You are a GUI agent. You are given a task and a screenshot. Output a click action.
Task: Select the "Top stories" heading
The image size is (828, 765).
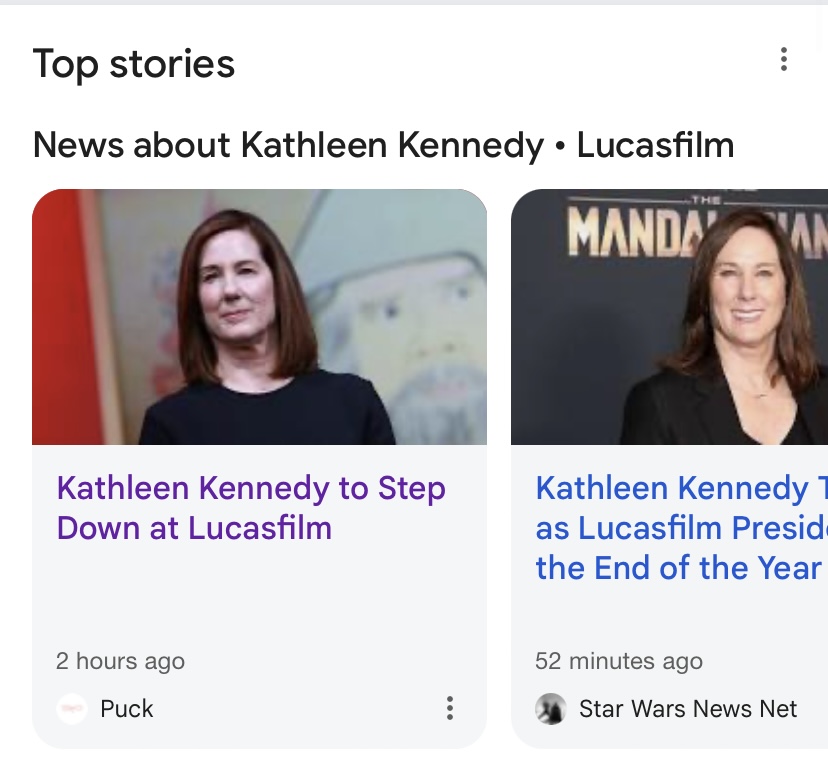coord(134,64)
